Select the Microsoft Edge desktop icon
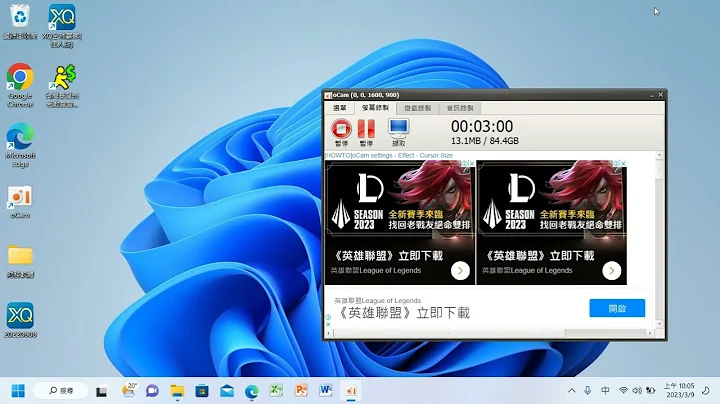The image size is (720, 404). 20,145
